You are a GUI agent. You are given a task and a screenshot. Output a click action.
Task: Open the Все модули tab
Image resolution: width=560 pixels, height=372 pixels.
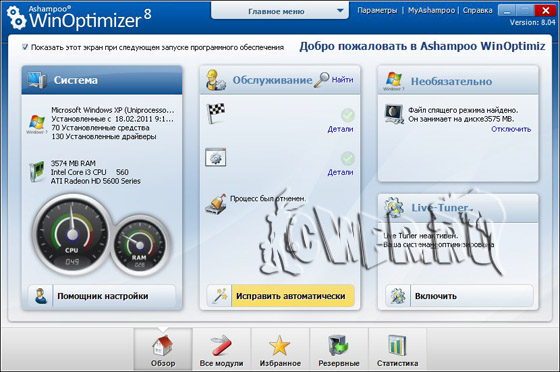click(x=221, y=348)
